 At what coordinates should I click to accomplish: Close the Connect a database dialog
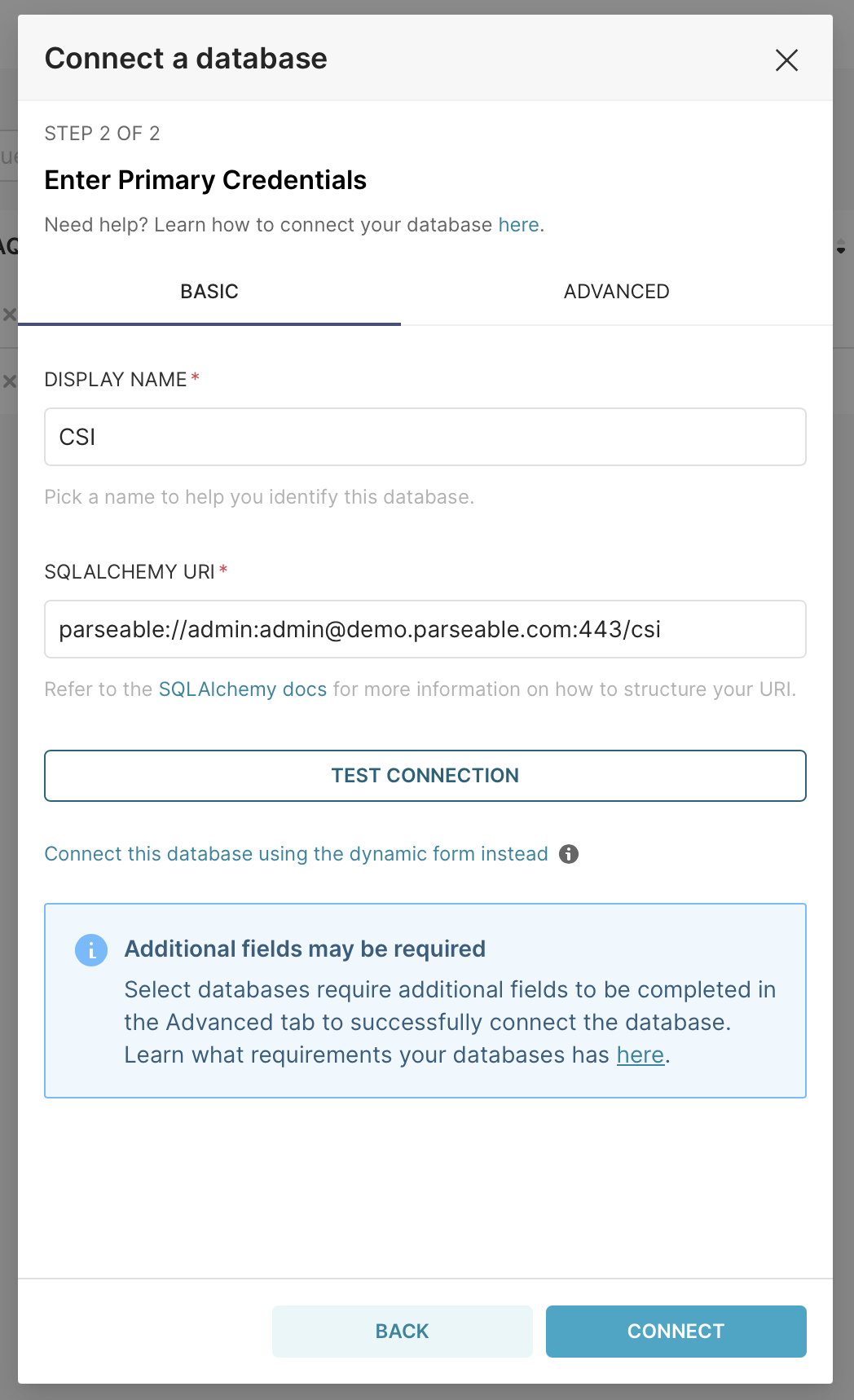click(786, 60)
